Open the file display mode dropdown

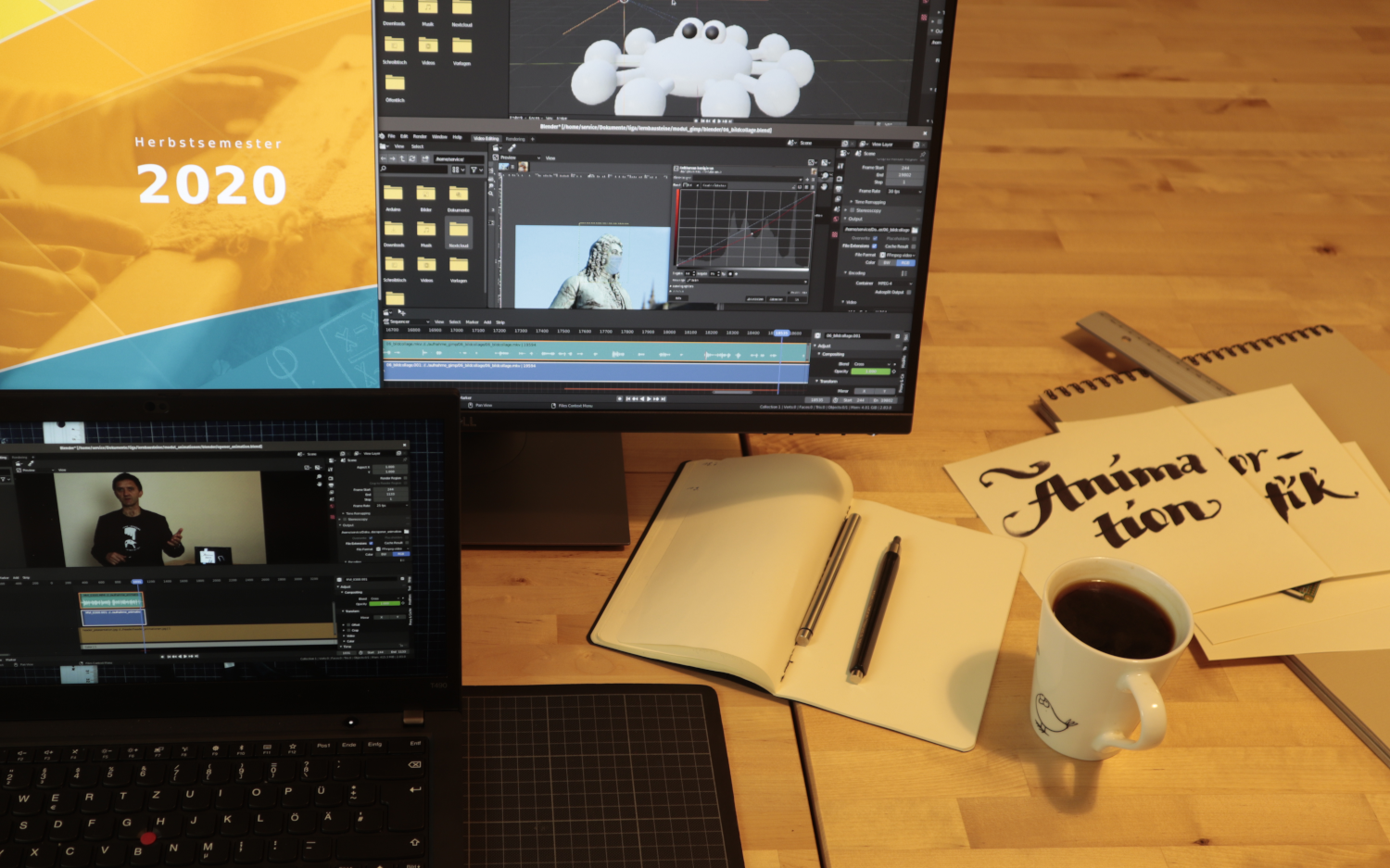point(458,170)
